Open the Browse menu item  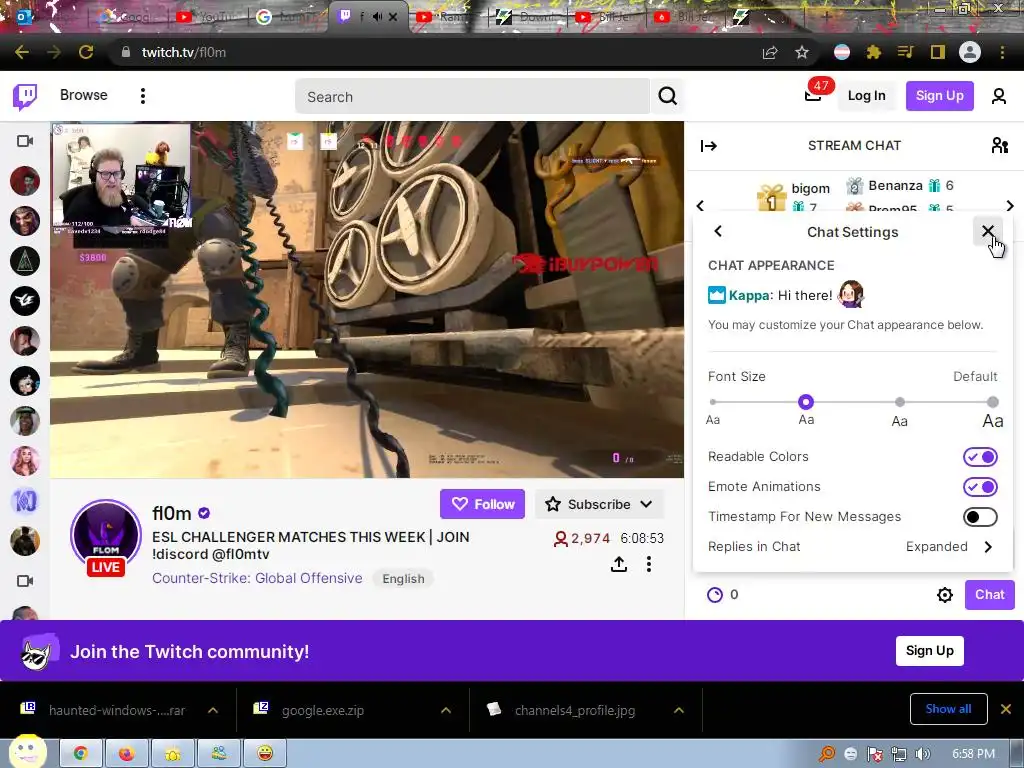(x=84, y=95)
